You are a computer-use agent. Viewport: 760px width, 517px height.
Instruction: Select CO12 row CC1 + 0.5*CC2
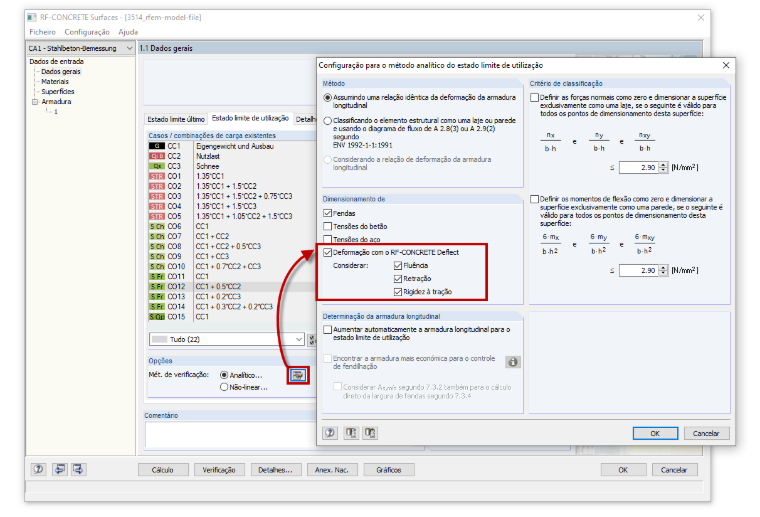pos(233,286)
